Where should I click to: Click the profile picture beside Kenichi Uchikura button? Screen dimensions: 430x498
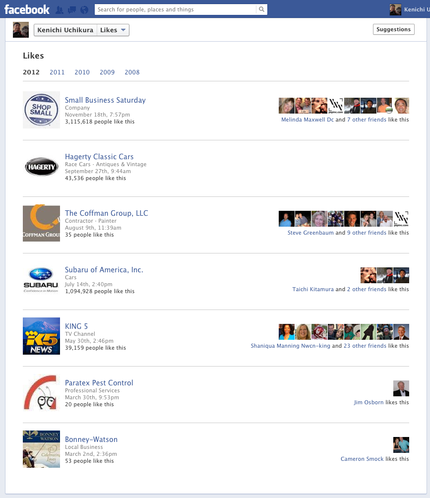click(21, 30)
